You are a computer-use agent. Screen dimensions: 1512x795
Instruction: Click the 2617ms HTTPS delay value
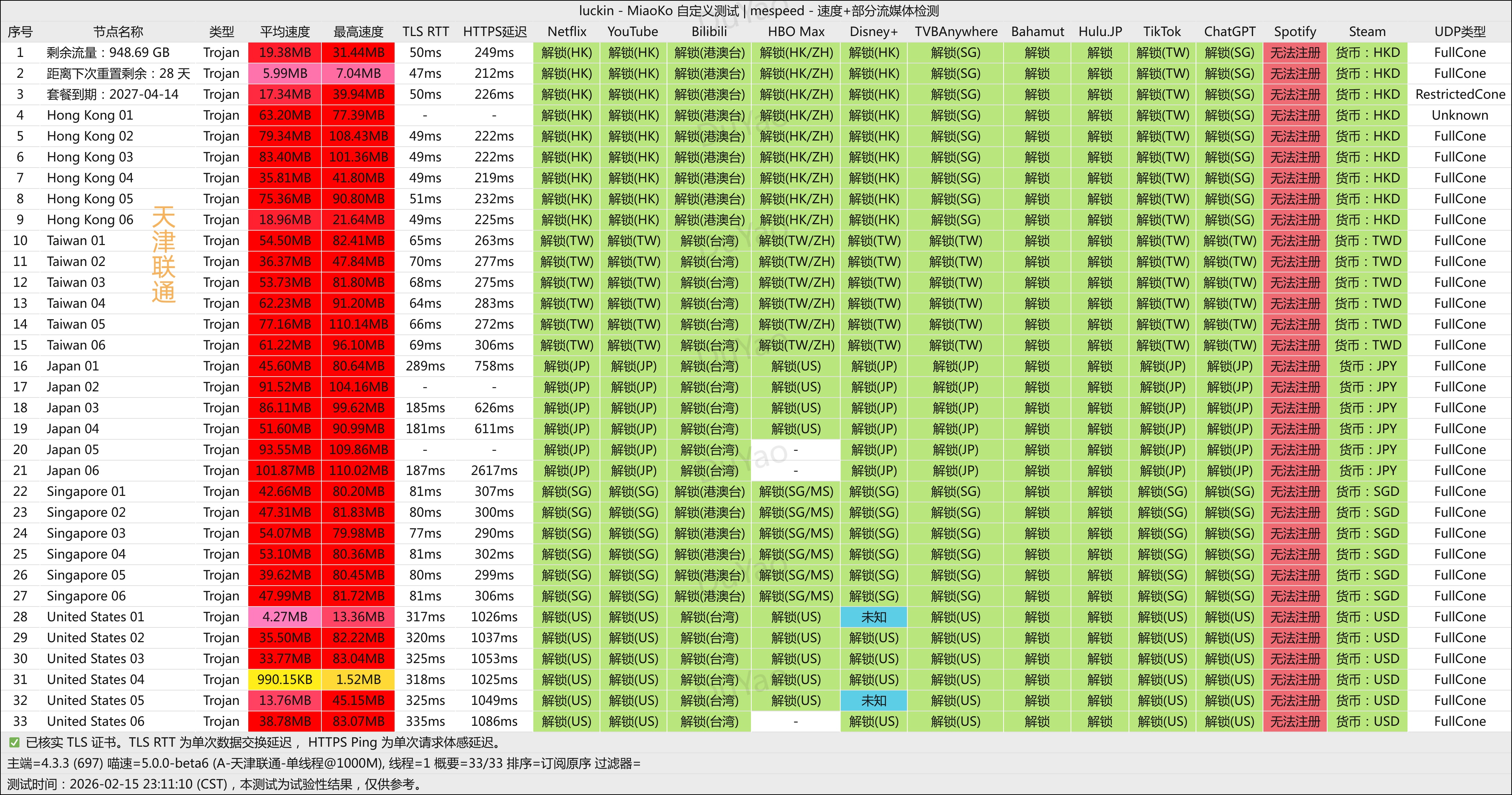tap(494, 470)
